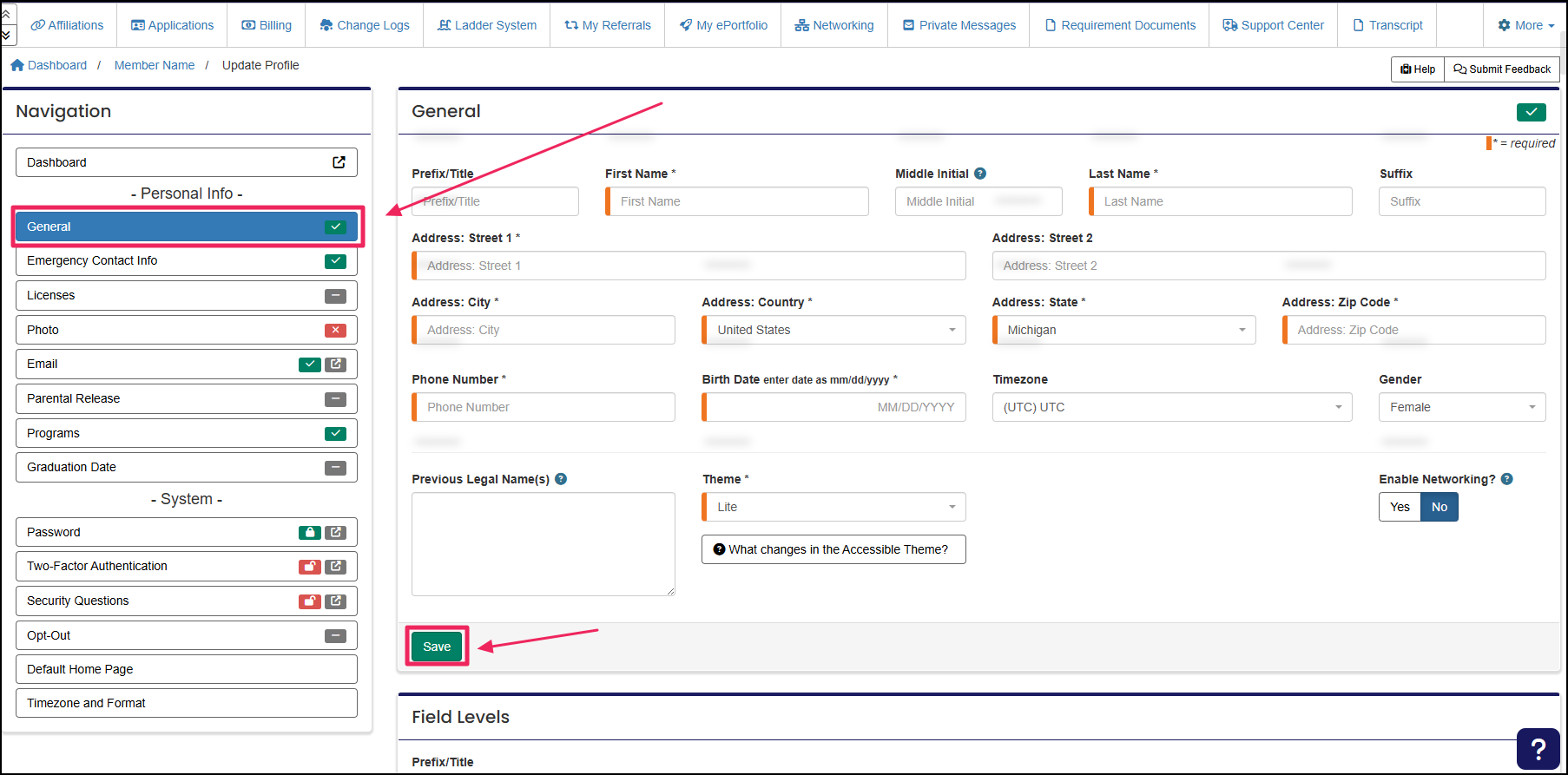Click the Dashboard home breadcrumb icon
Screen dimensions: 1568x775
point(17,65)
